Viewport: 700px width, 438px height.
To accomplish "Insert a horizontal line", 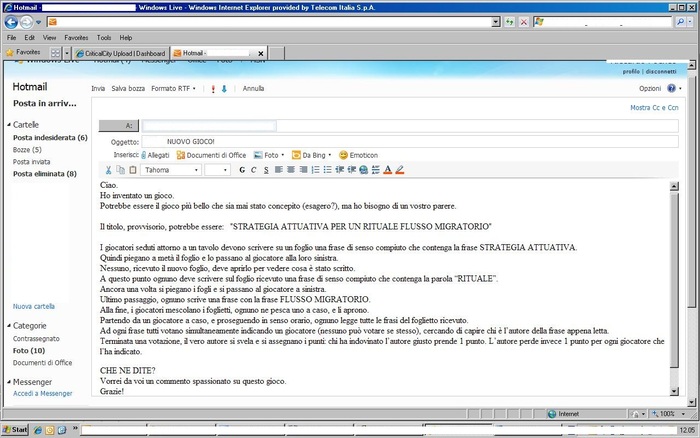I will [x=375, y=170].
